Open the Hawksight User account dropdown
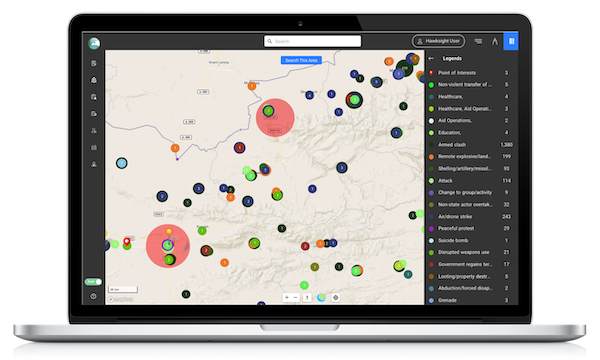This screenshot has height=360, width=600. [x=438, y=41]
